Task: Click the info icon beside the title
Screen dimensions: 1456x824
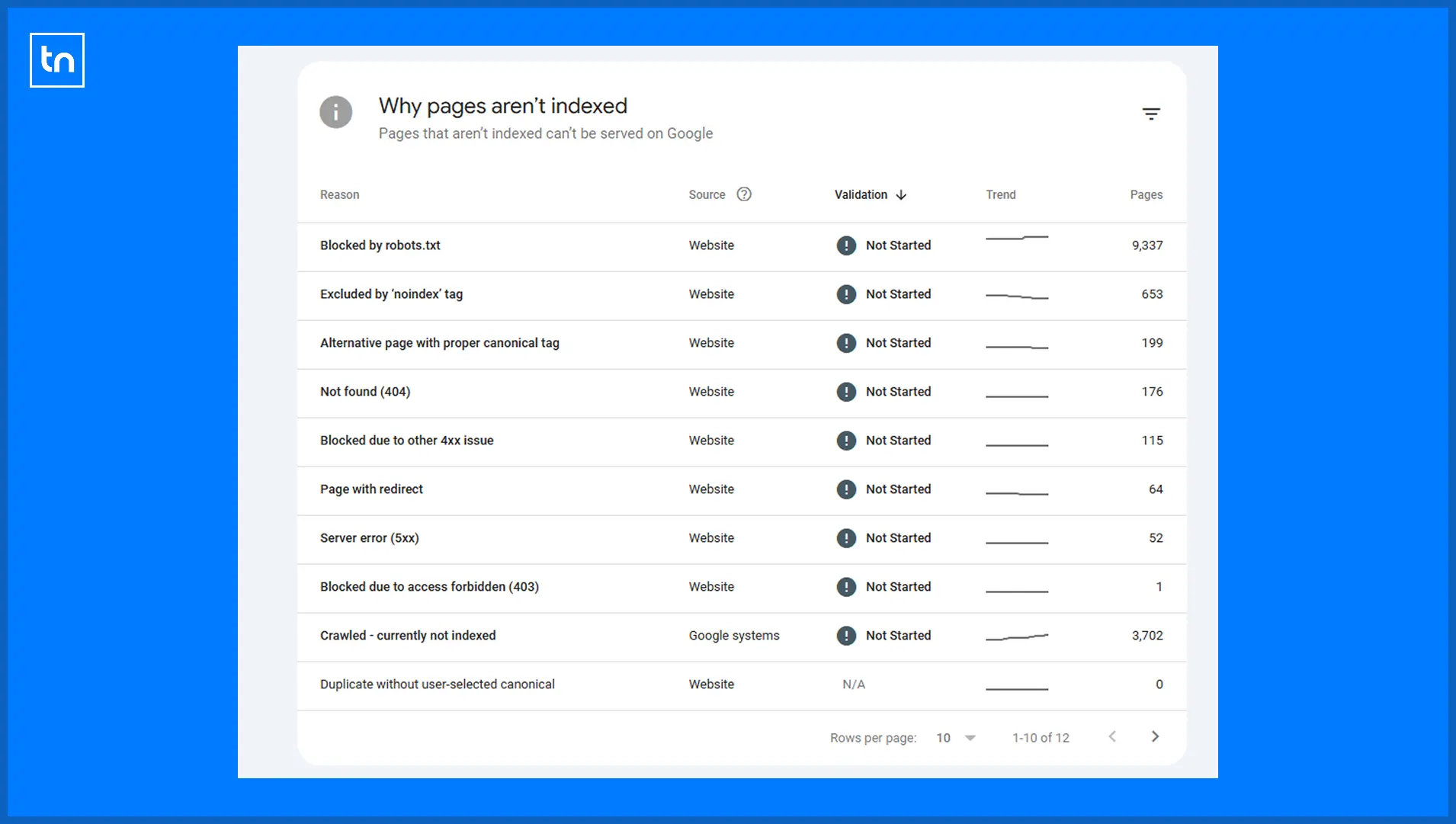Action: pyautogui.click(x=336, y=112)
